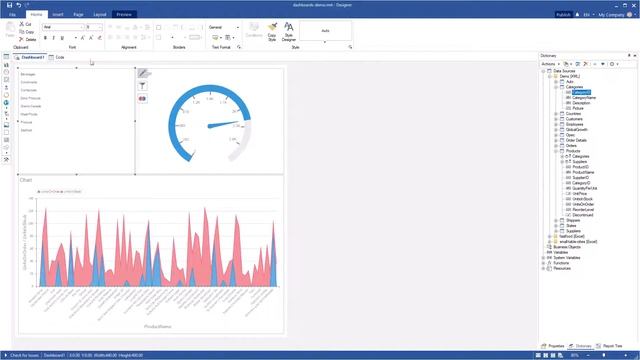Clear formatting with the eraser icon
The image size is (640, 360).
click(x=100, y=38)
